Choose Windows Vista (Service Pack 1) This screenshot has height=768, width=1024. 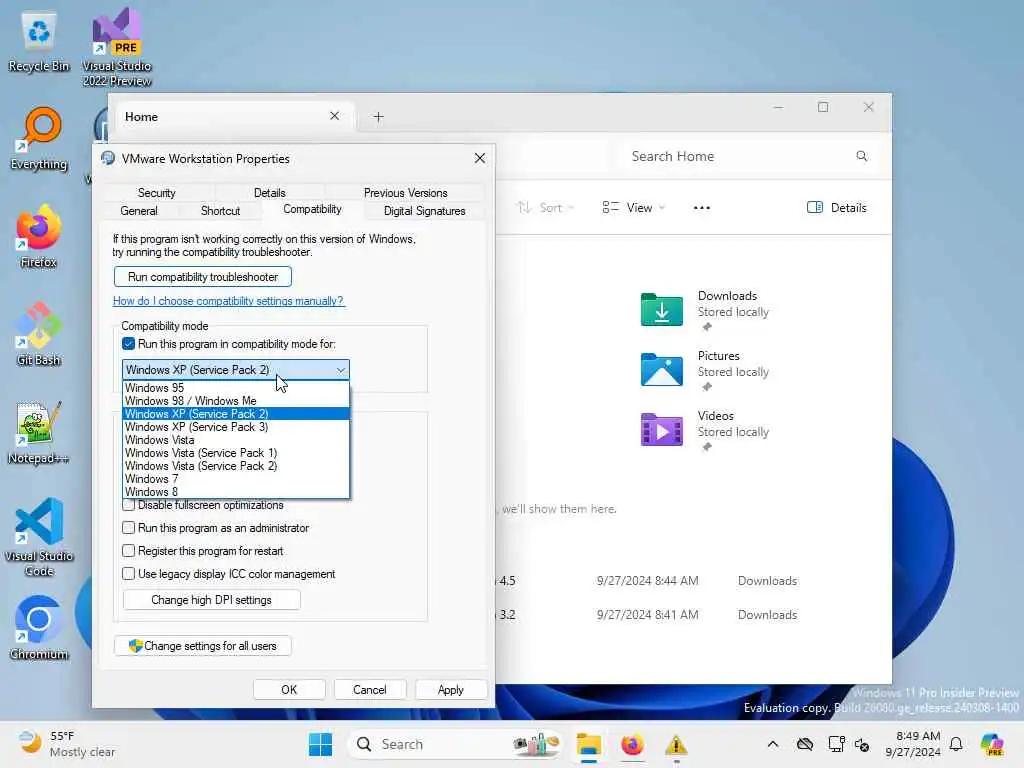(x=236, y=453)
